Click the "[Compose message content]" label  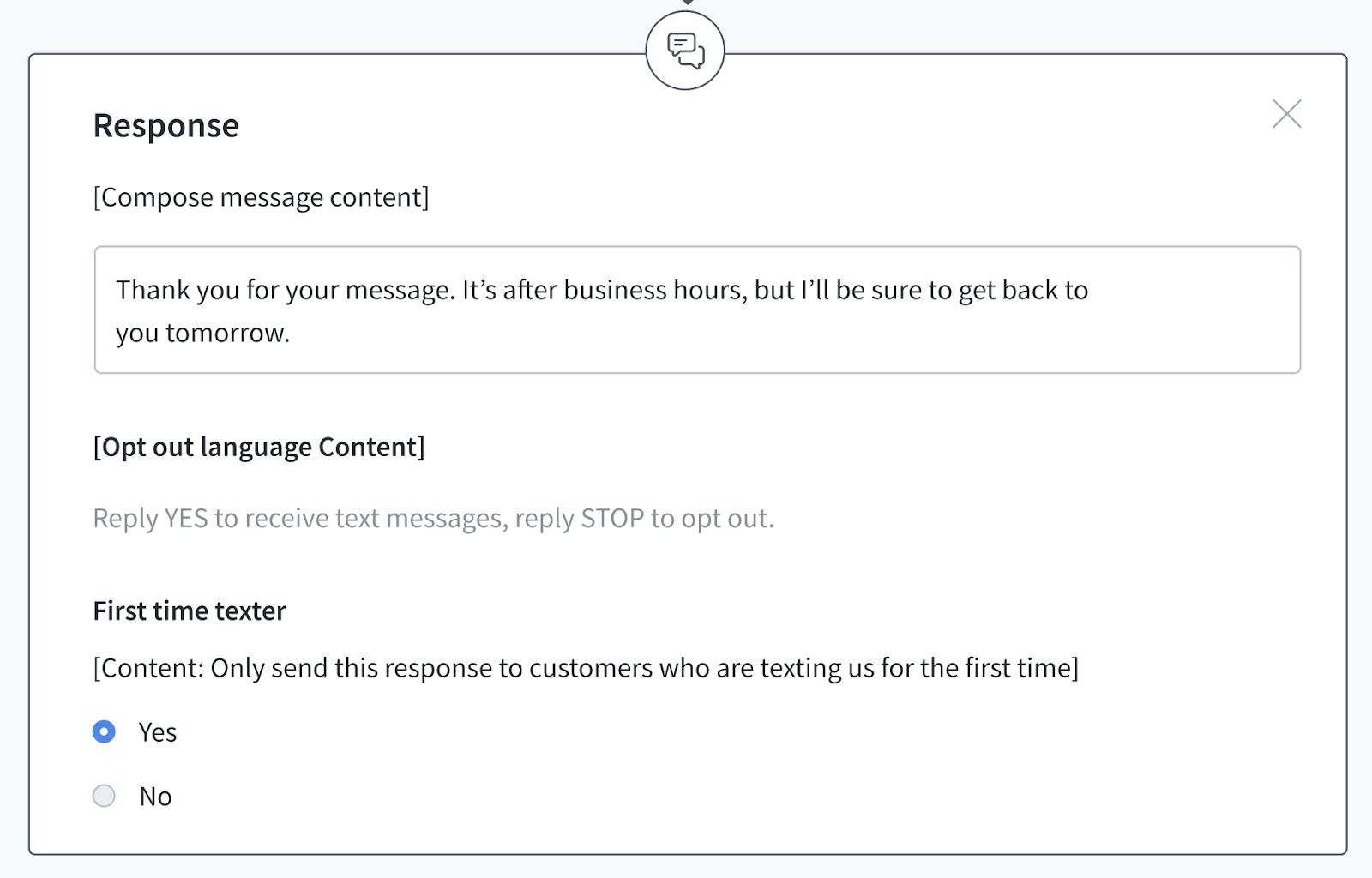(x=261, y=197)
